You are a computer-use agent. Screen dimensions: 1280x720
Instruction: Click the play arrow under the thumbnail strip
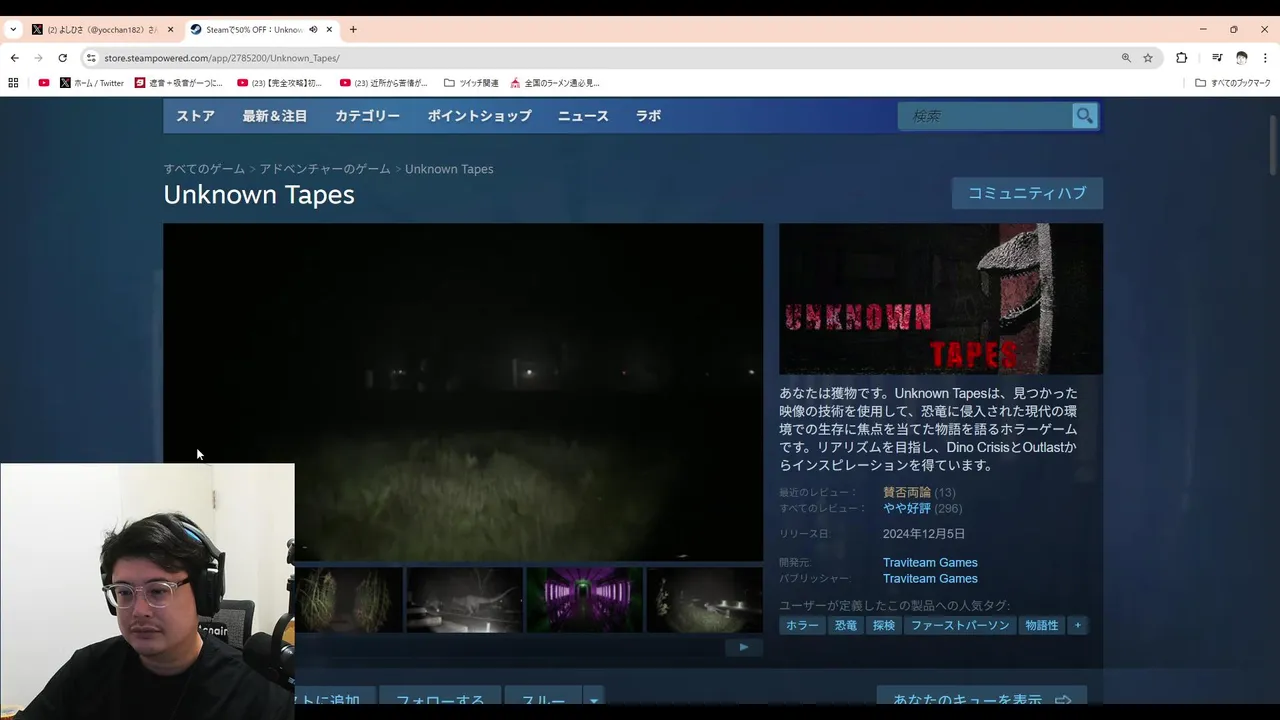click(743, 647)
